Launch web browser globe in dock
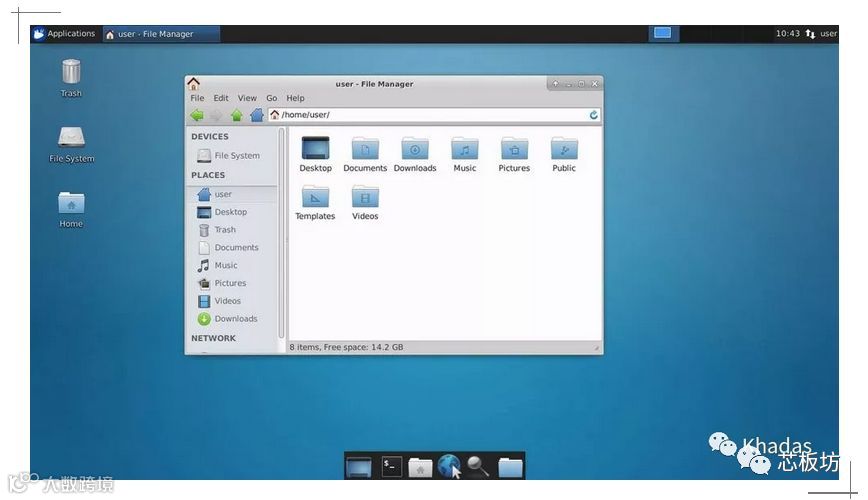This screenshot has height=500, width=868. pyautogui.click(x=449, y=466)
